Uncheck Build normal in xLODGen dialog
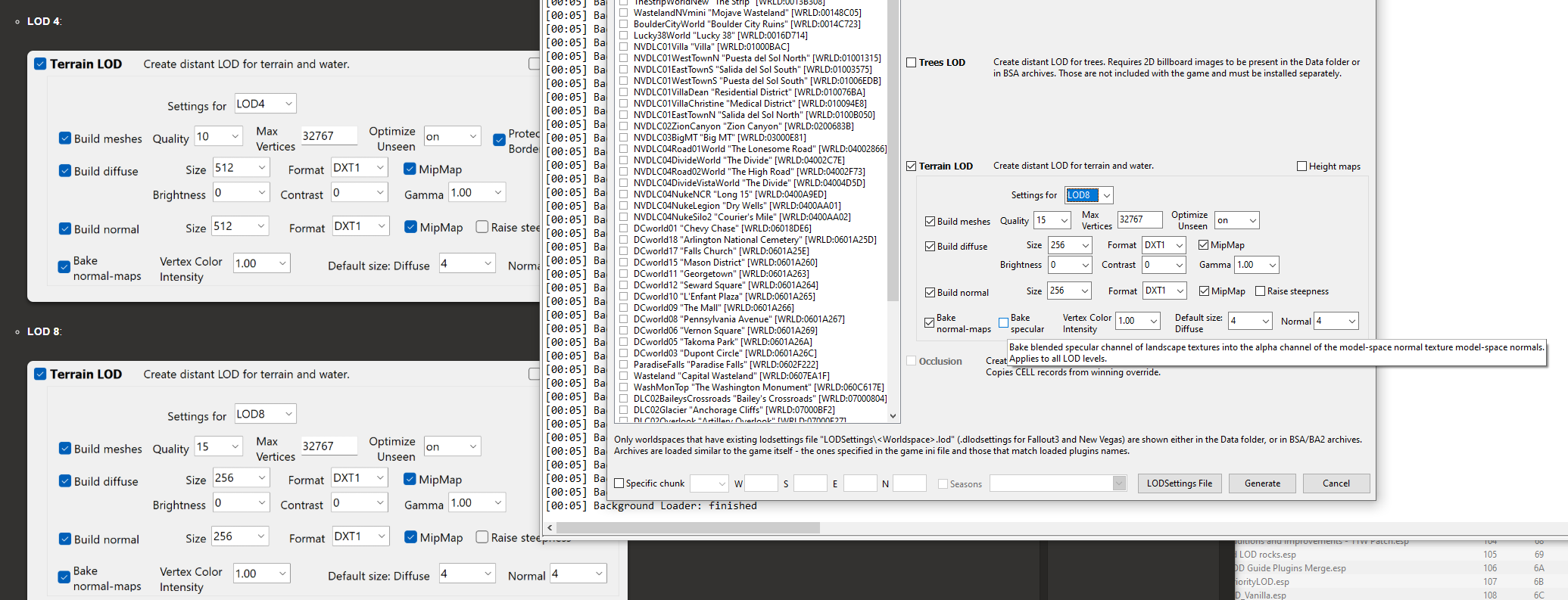 (930, 293)
